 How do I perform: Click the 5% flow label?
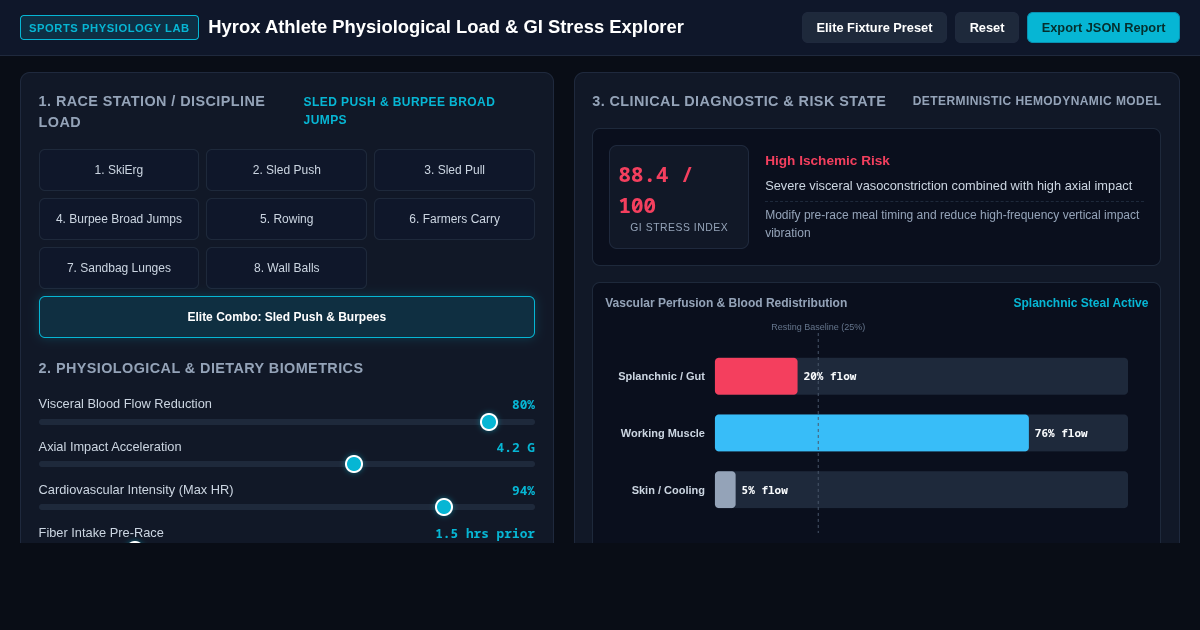click(x=765, y=490)
